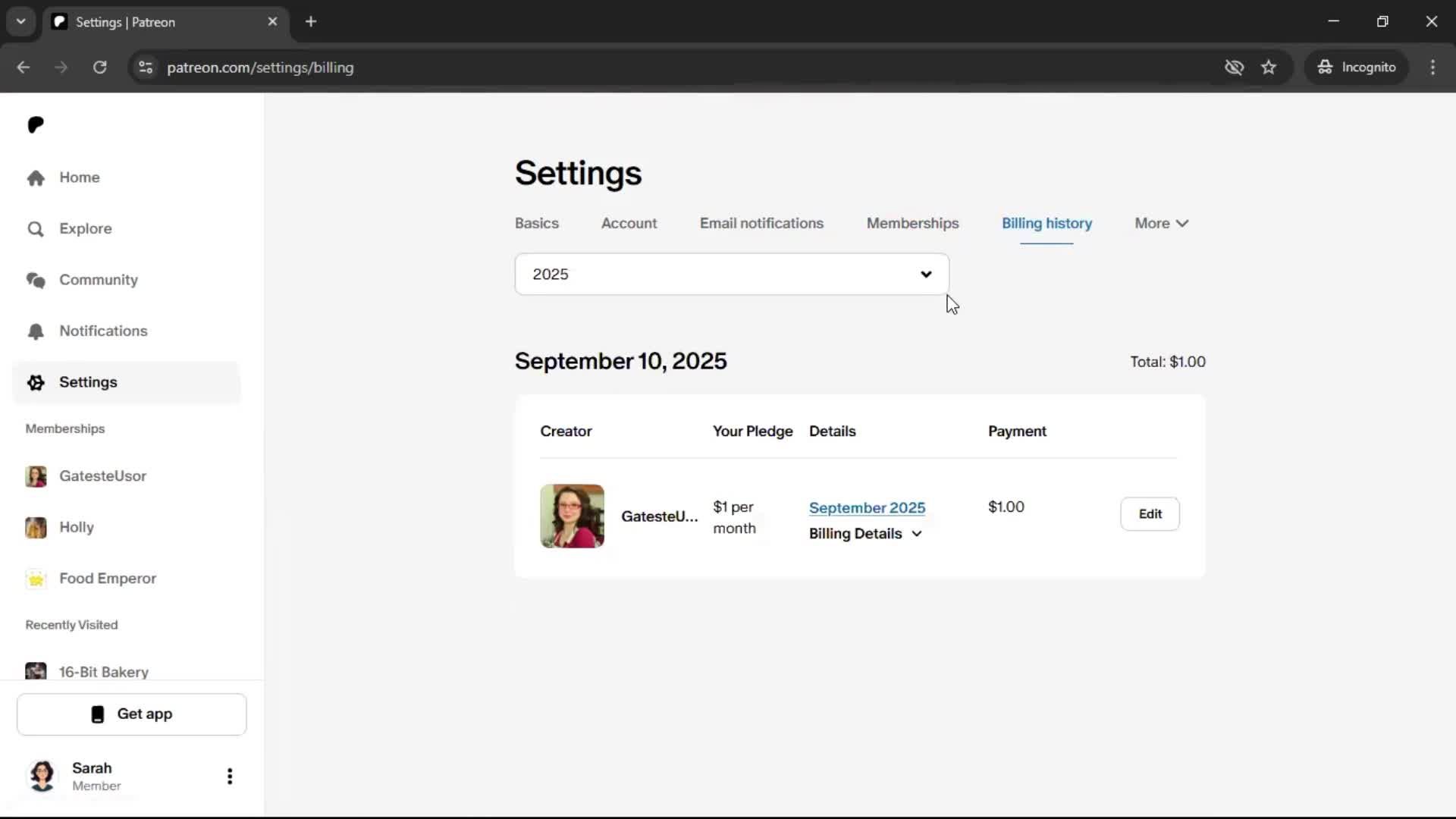Click the Home house icon
The image size is (1456, 819).
(36, 177)
